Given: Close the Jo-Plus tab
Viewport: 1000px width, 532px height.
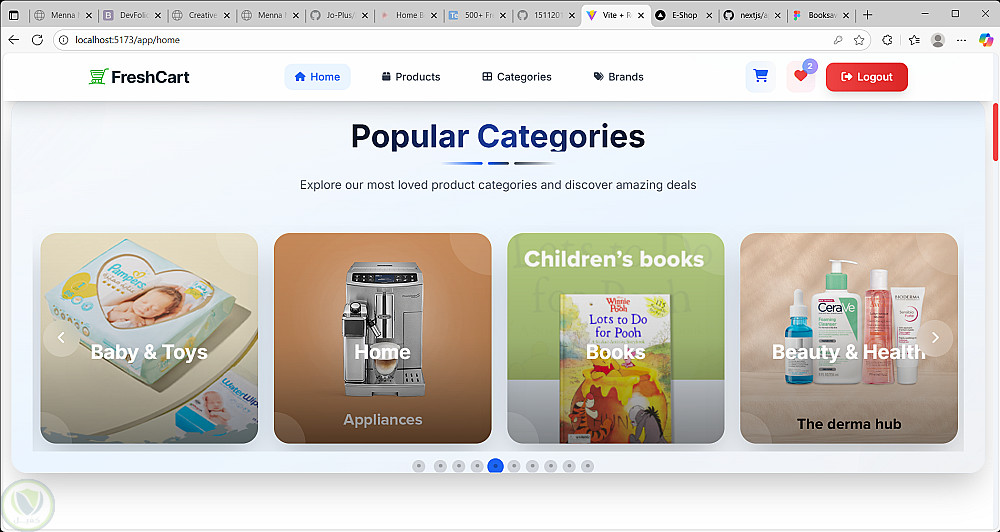Looking at the screenshot, I should pos(365,15).
